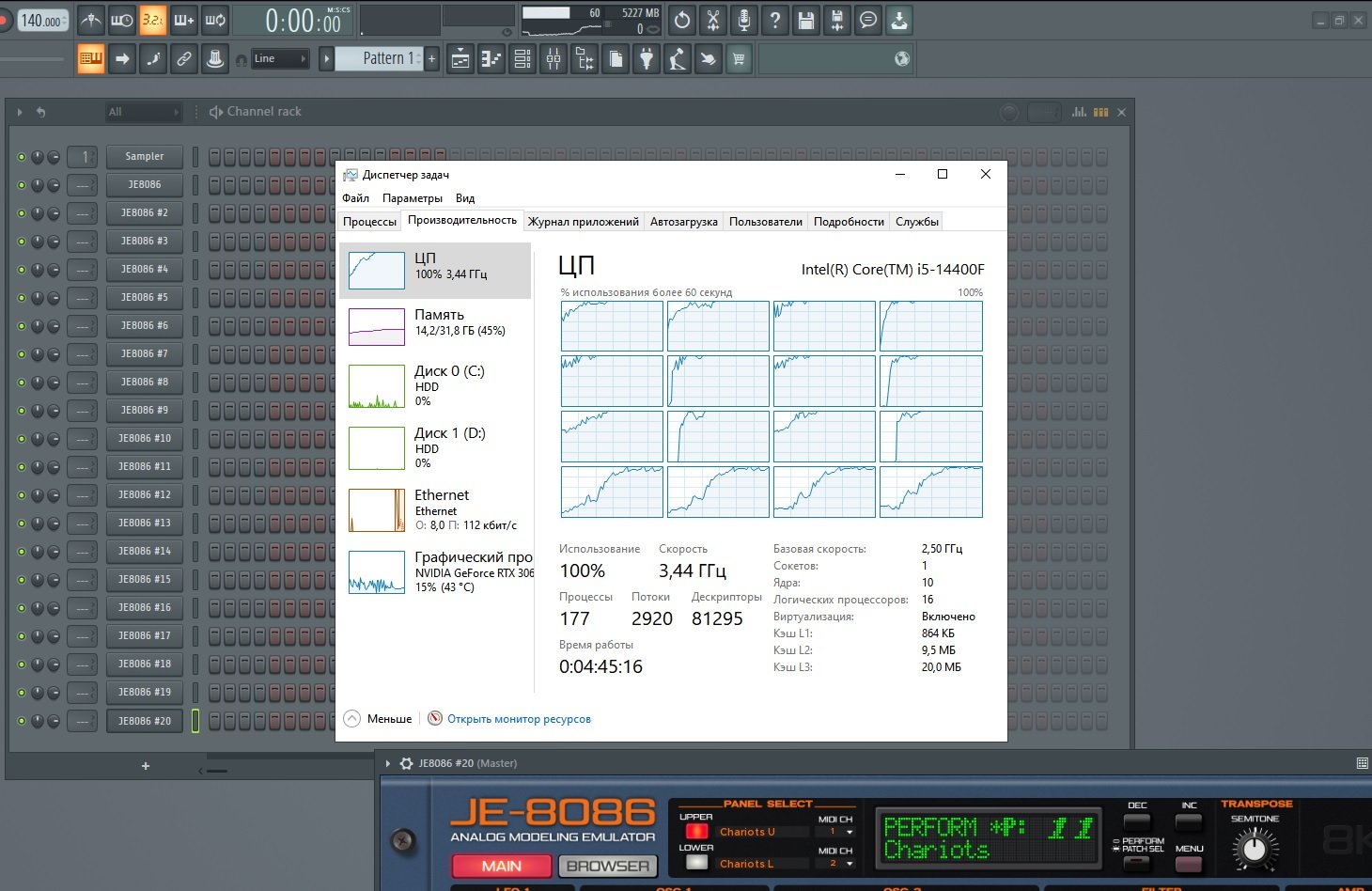Open the piano roll view

pyautogui.click(x=491, y=59)
